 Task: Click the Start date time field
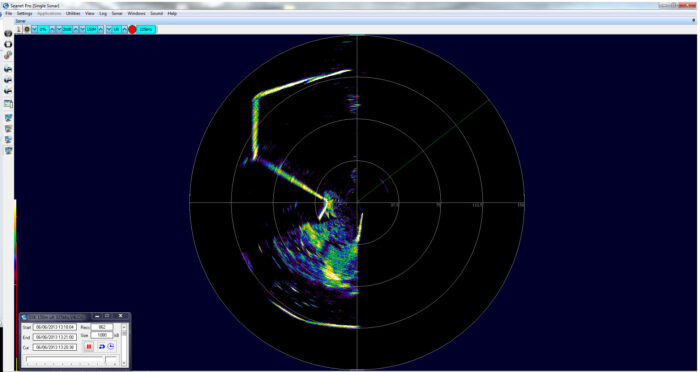pyautogui.click(x=55, y=327)
